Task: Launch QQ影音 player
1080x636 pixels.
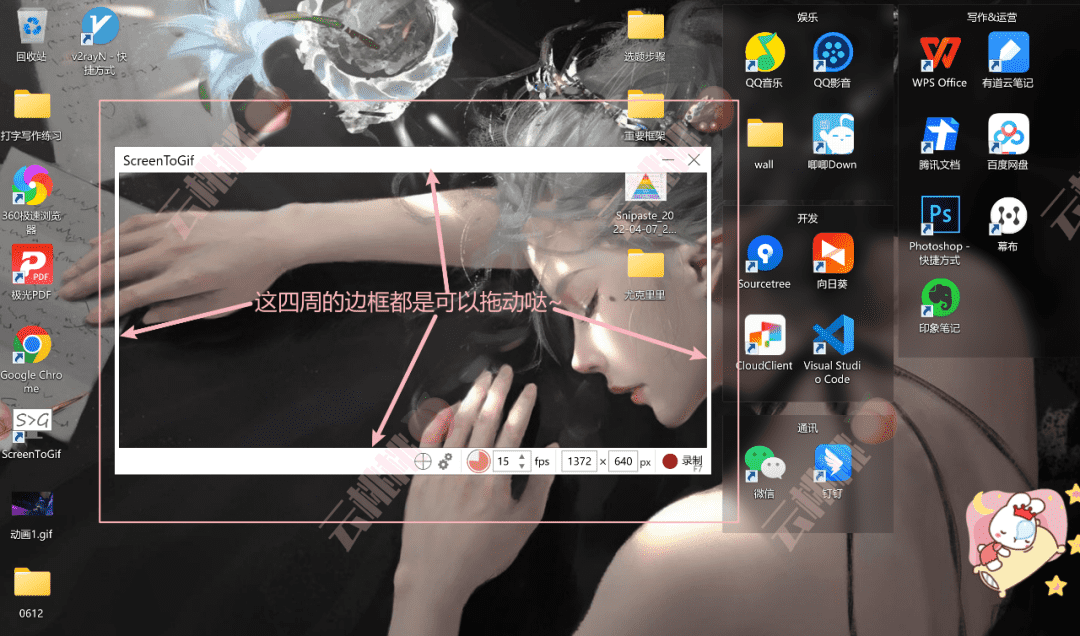Action: point(833,52)
